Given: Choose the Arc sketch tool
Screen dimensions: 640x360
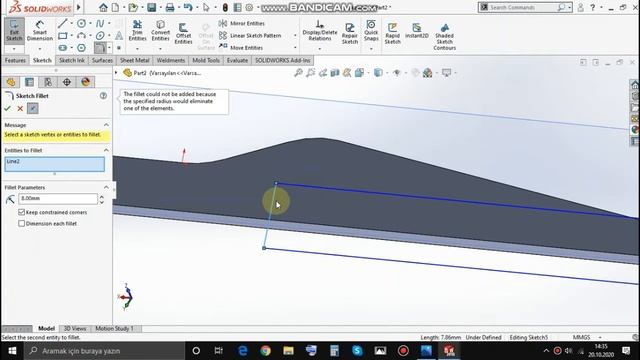Looking at the screenshot, I should pyautogui.click(x=82, y=36).
